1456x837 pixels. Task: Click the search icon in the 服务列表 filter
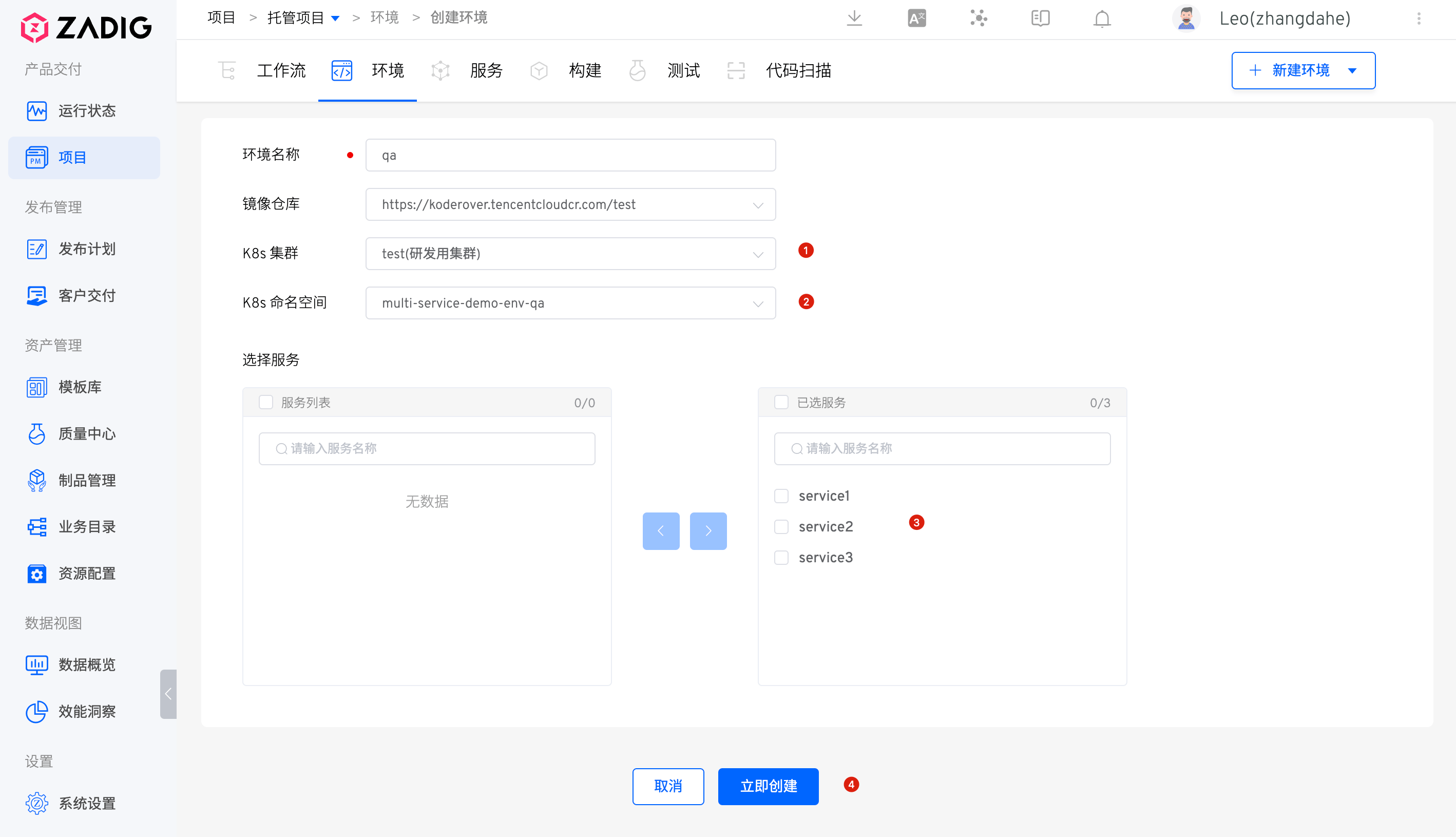pos(281,448)
